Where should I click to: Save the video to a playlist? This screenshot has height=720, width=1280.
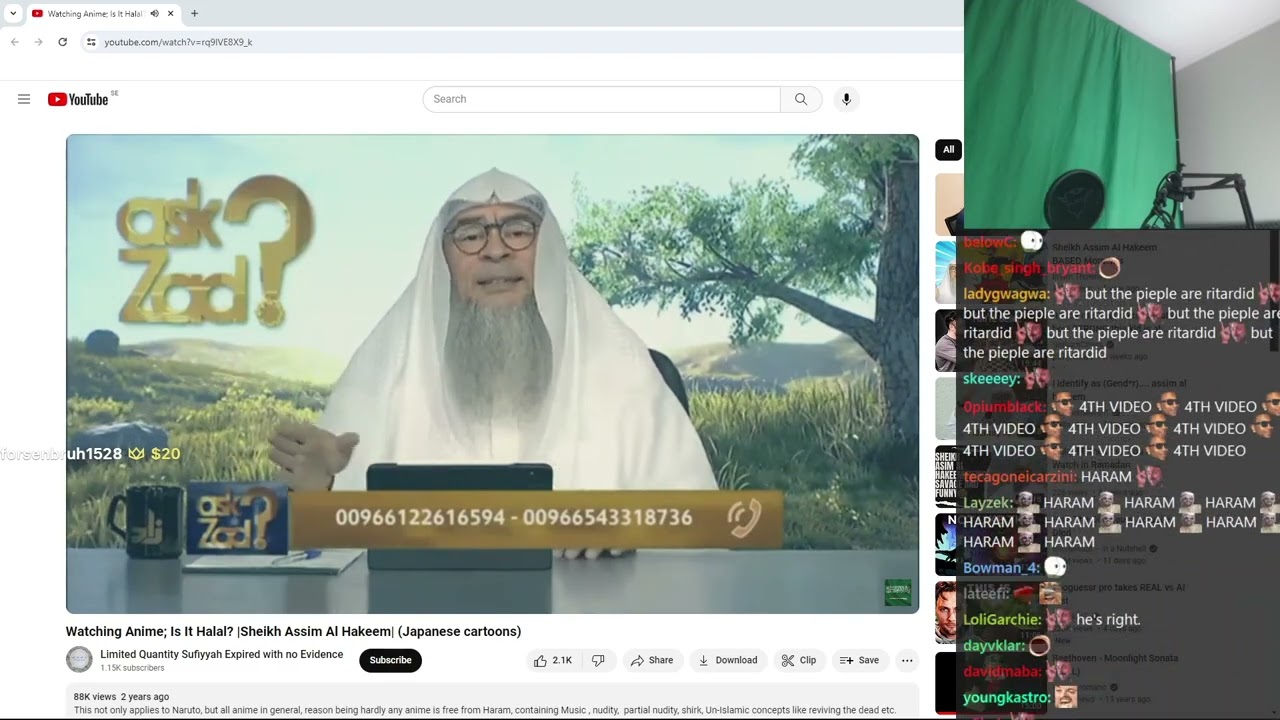[859, 660]
